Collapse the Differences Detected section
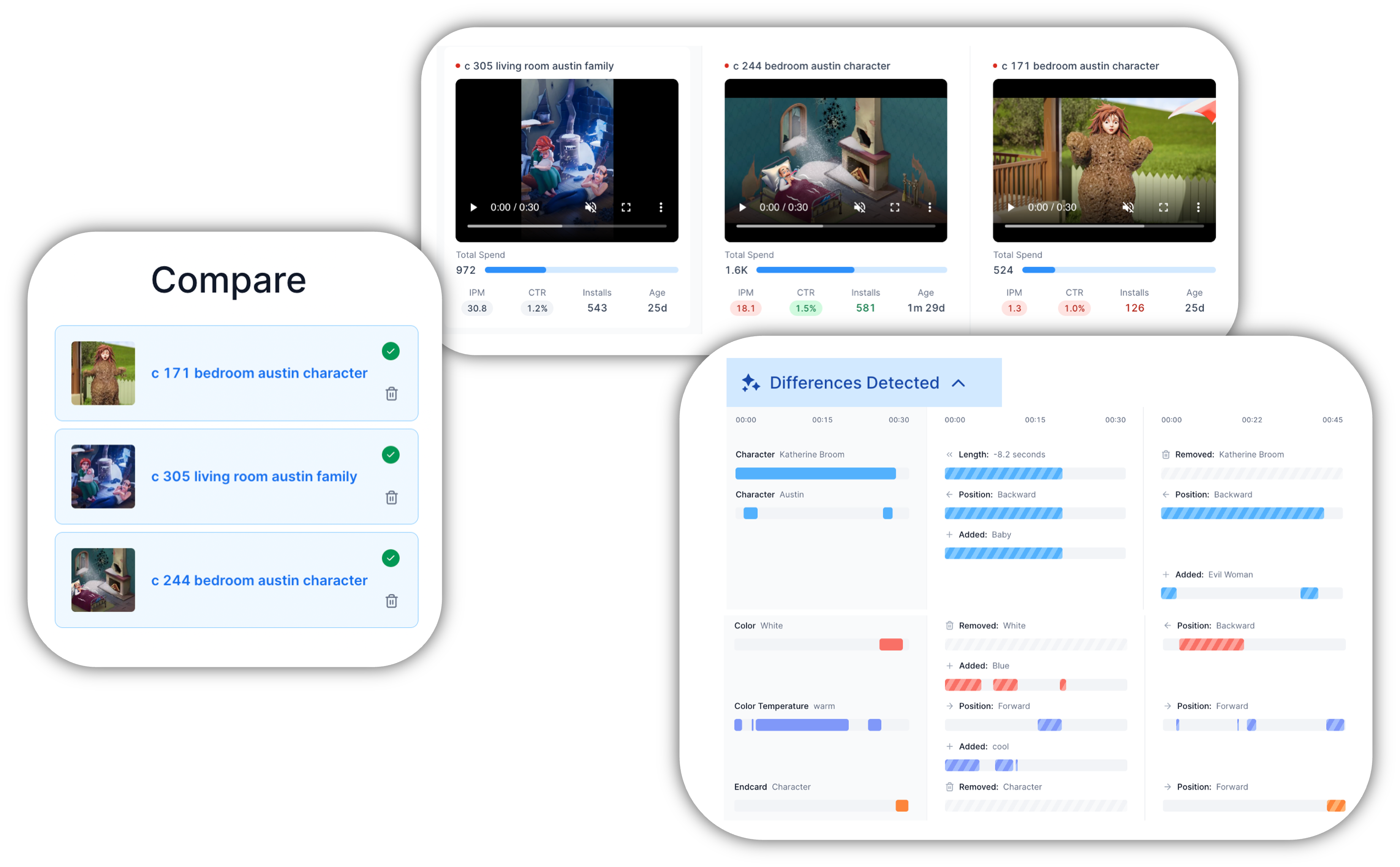Viewport: 1400px width, 867px height. (958, 383)
